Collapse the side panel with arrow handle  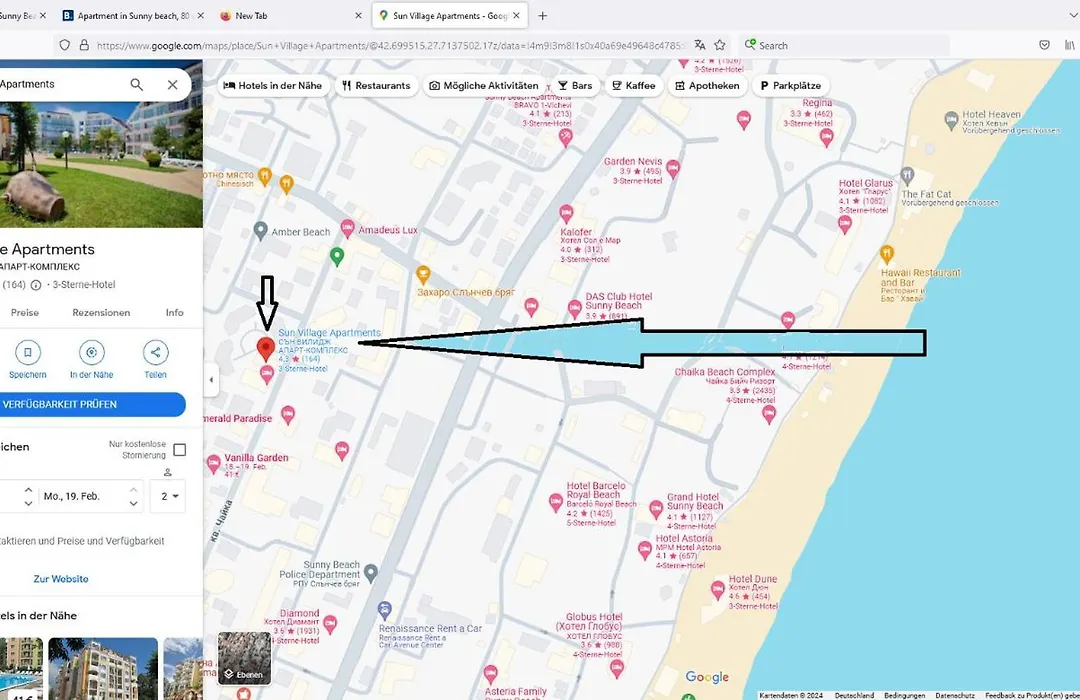[211, 380]
